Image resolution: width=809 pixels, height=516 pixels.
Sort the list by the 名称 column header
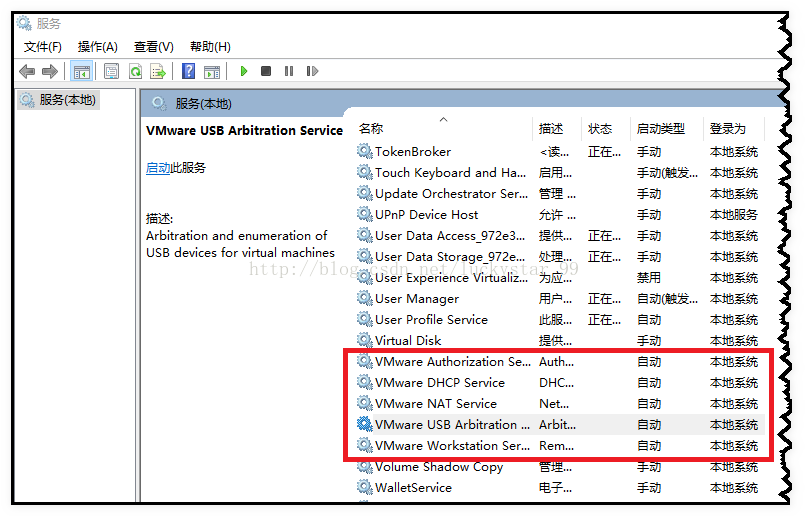[x=371, y=129]
